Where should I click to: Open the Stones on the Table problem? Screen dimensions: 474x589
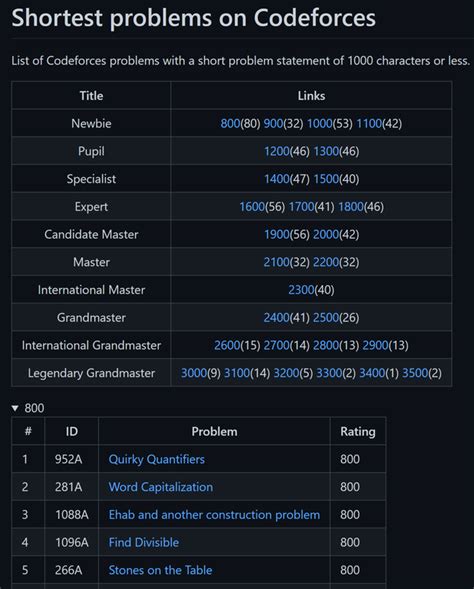160,570
